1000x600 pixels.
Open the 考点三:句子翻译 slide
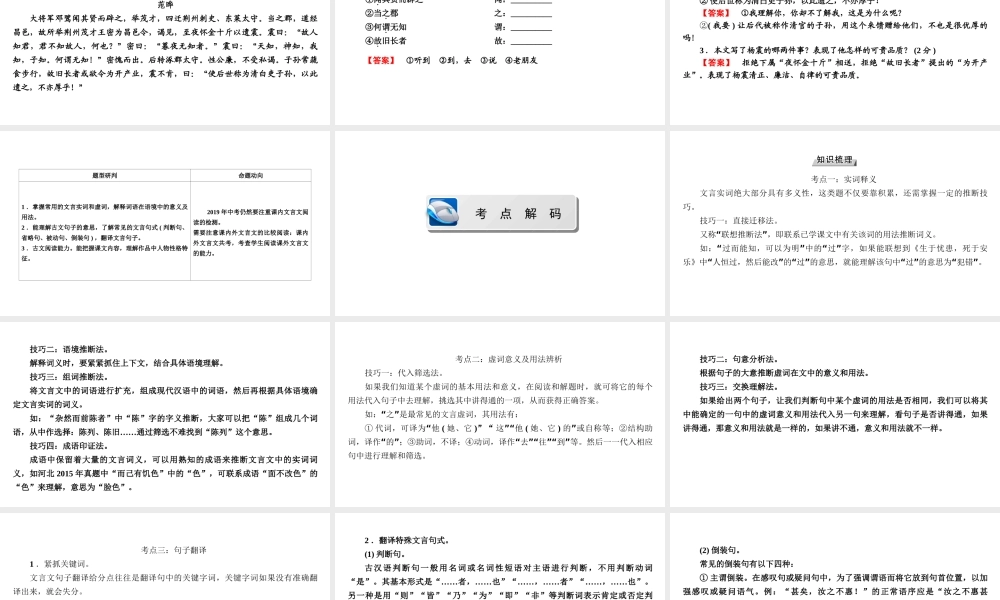(165, 557)
